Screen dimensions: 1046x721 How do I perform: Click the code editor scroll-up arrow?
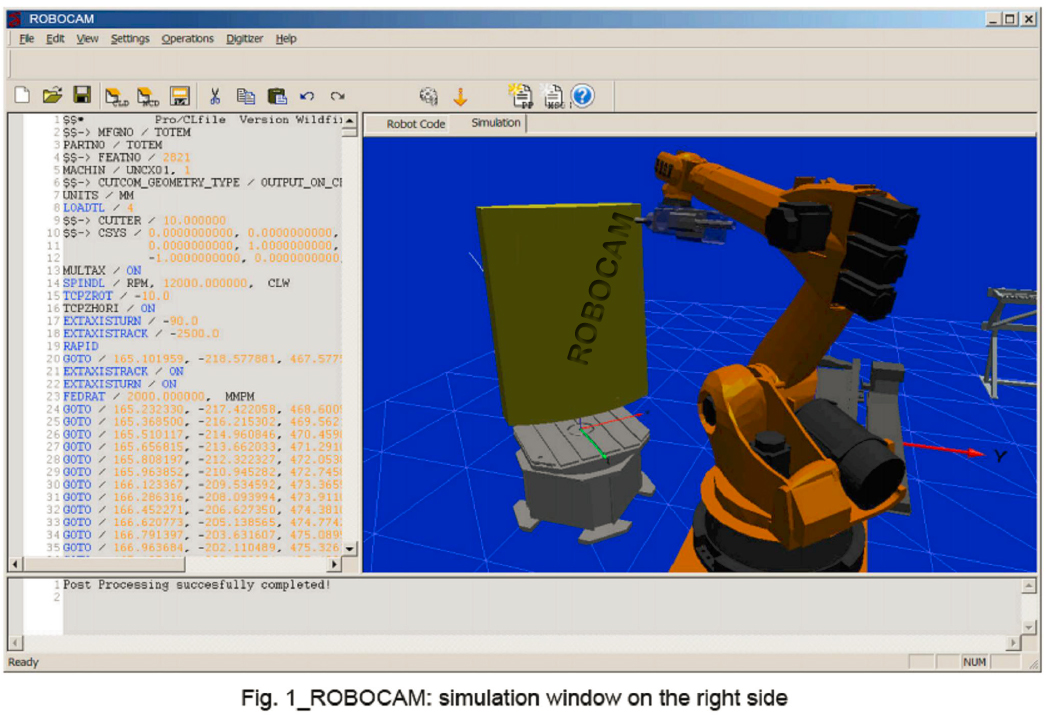click(x=350, y=121)
